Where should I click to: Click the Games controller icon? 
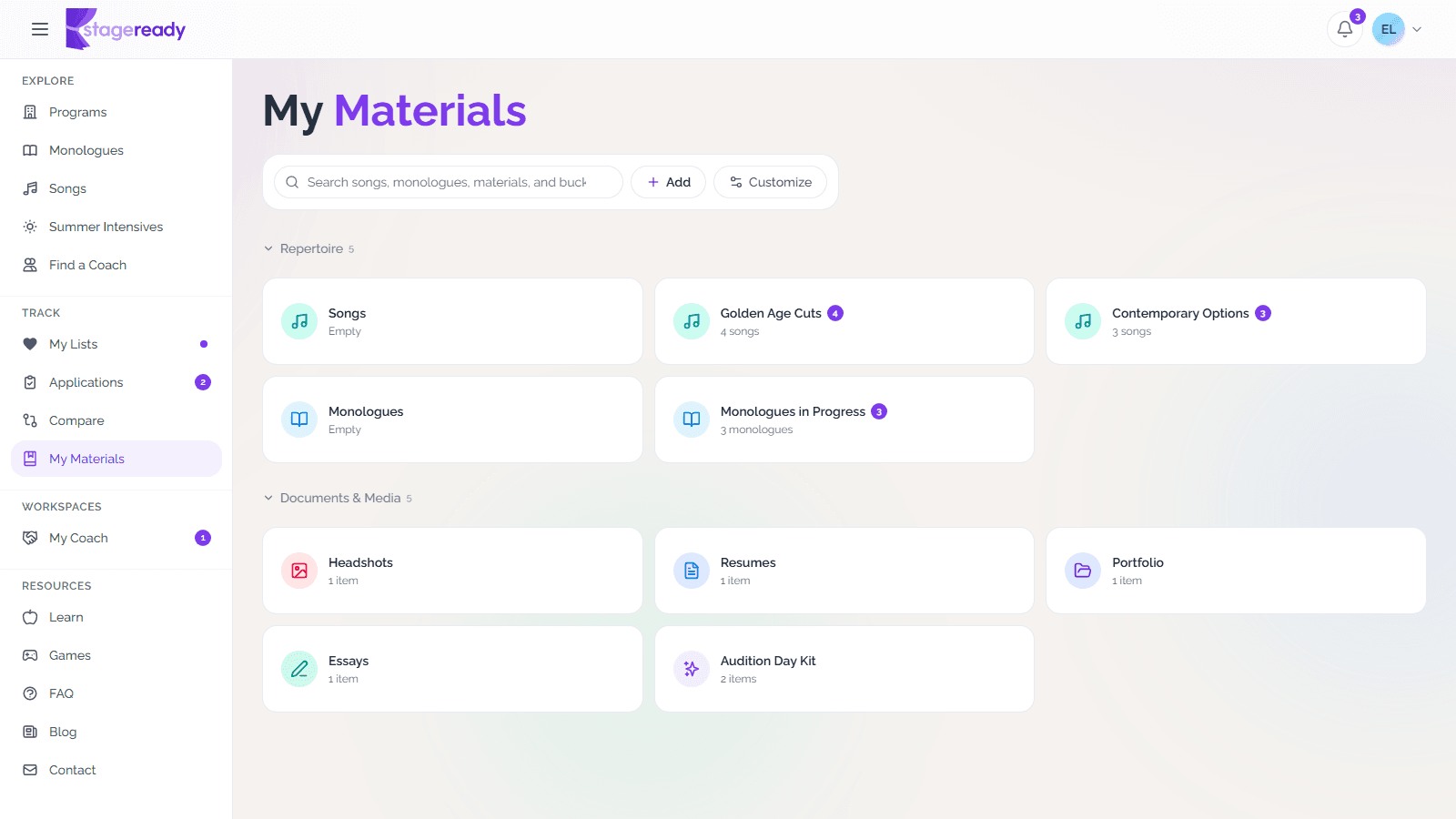tap(30, 655)
